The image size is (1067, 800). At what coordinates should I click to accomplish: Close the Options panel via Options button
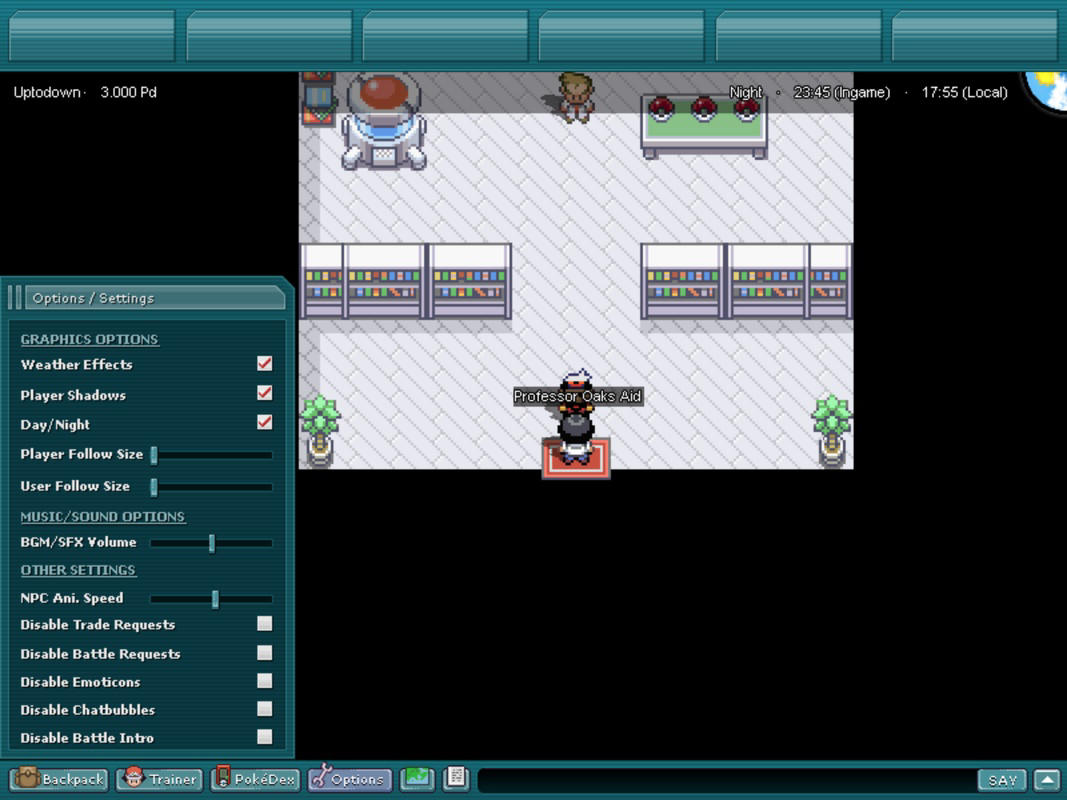coord(349,779)
